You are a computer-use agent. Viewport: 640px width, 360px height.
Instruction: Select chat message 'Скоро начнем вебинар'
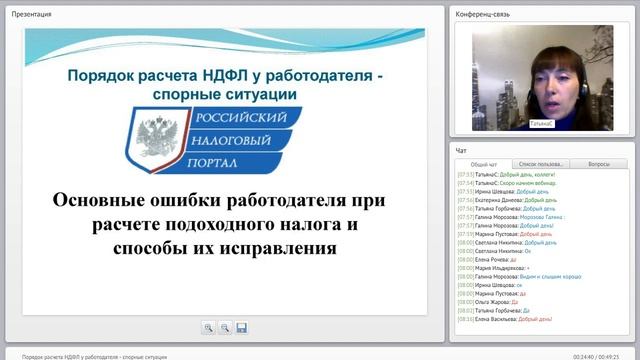coord(507,183)
